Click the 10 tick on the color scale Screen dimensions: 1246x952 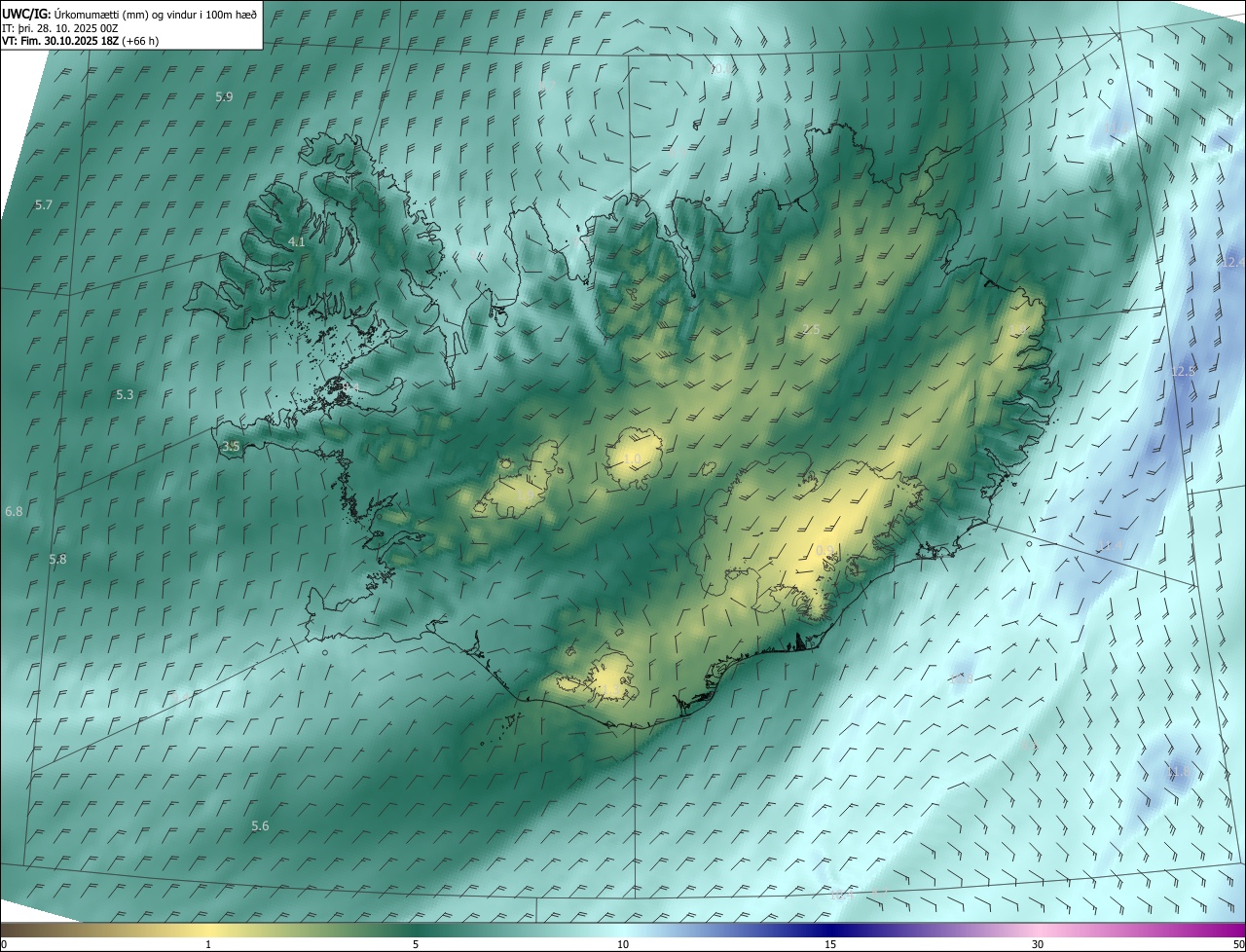(623, 945)
